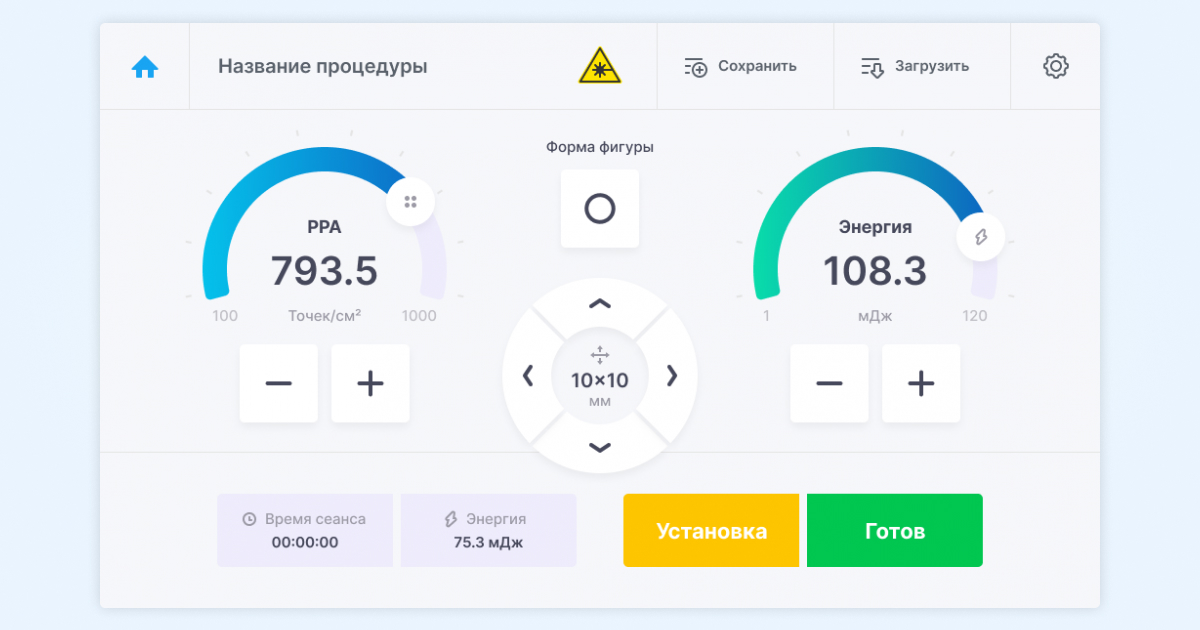Go to the home screen icon
This screenshot has width=1200, height=630.
(145, 67)
